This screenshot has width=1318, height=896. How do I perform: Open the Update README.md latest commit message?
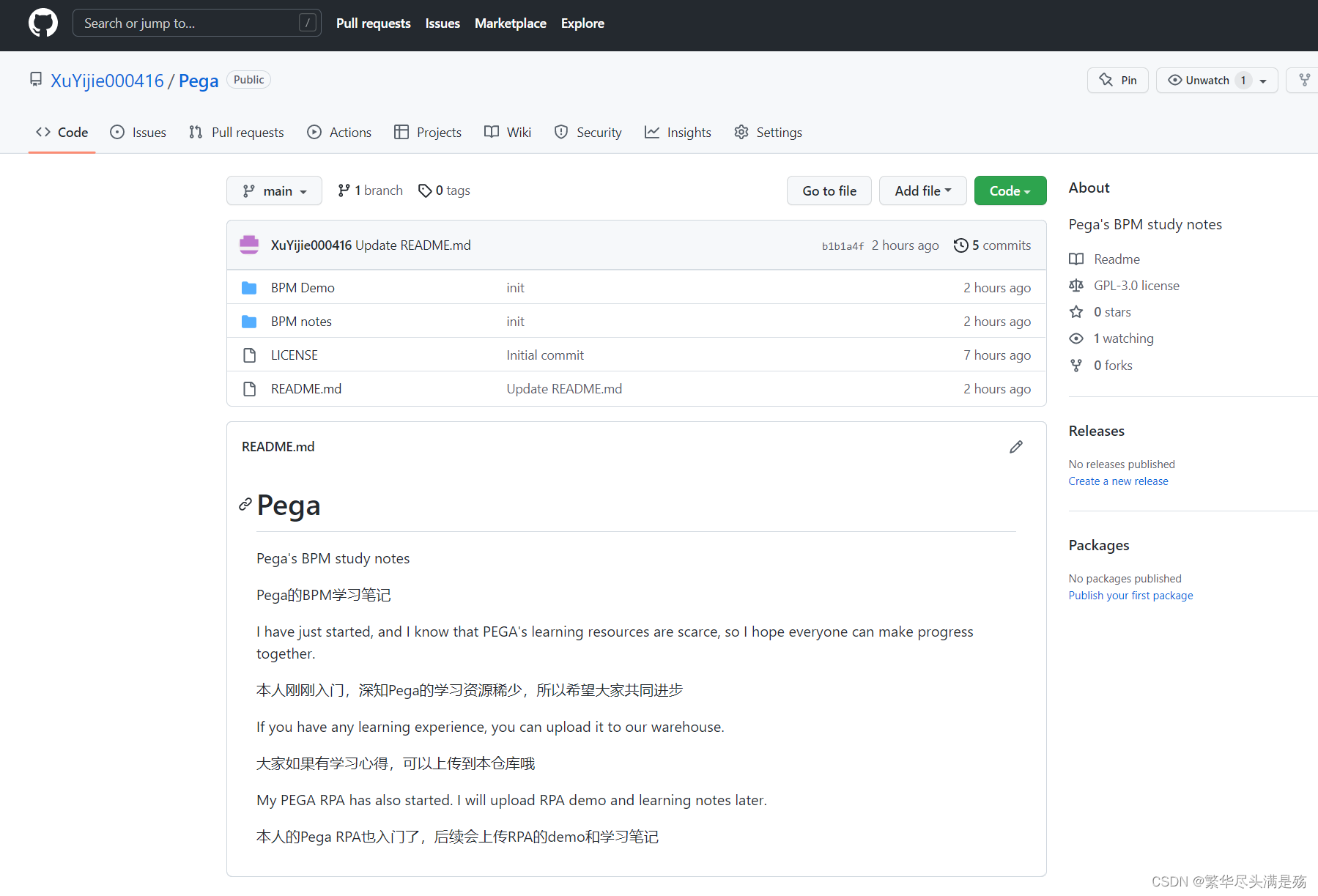[x=412, y=245]
